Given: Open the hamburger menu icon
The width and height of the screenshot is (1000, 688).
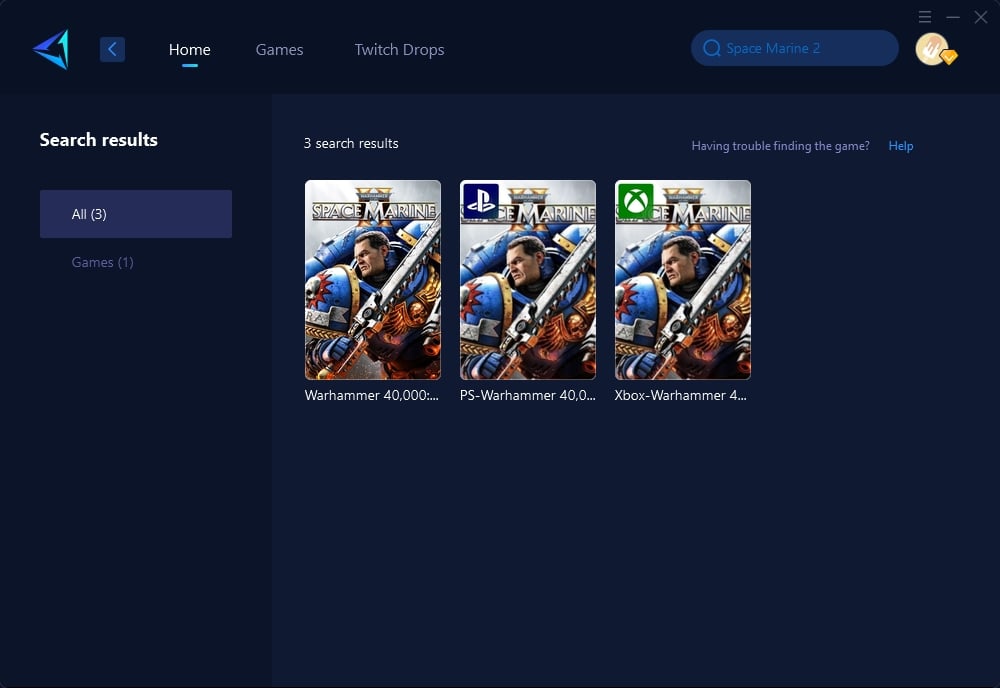Looking at the screenshot, I should click(x=925, y=17).
